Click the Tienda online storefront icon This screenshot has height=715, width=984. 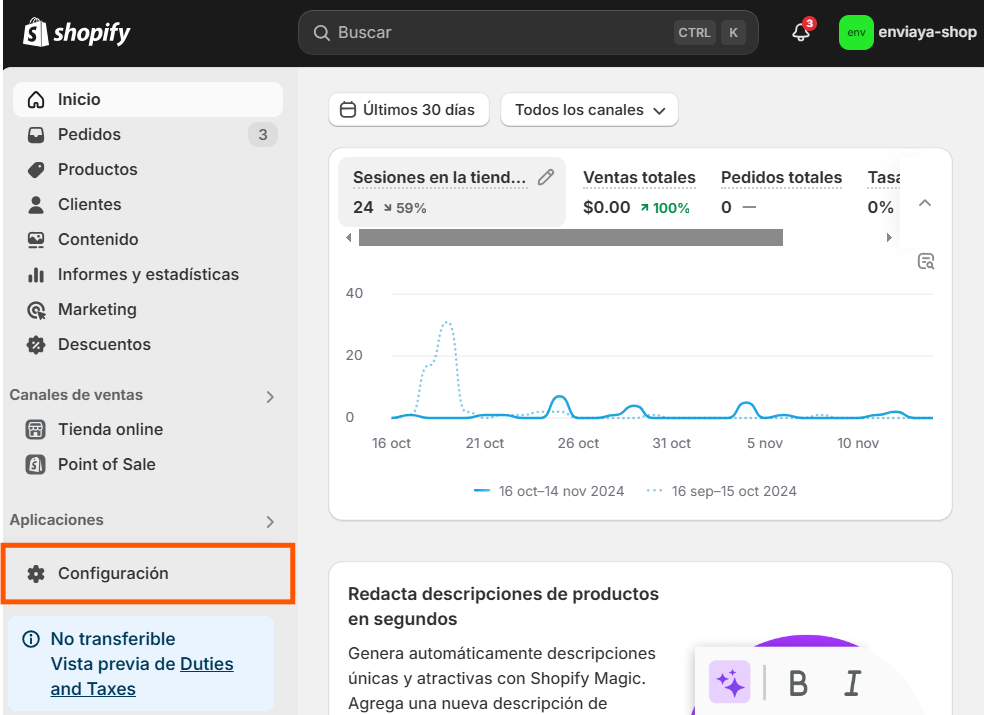click(x=35, y=429)
